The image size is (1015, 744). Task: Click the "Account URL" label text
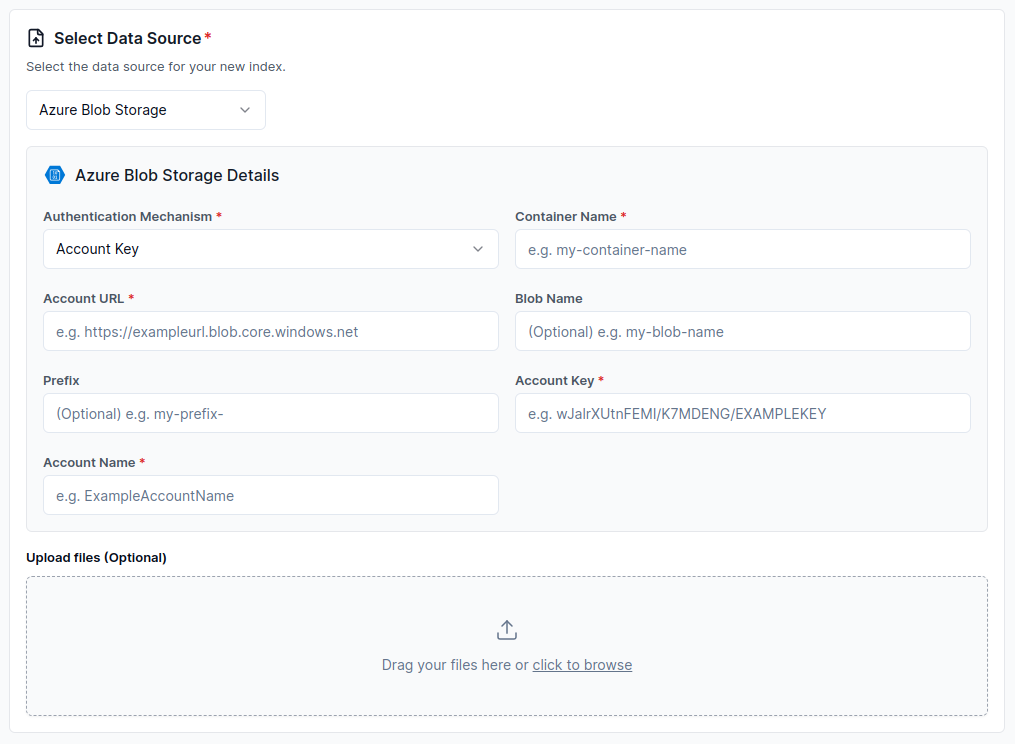click(x=83, y=298)
